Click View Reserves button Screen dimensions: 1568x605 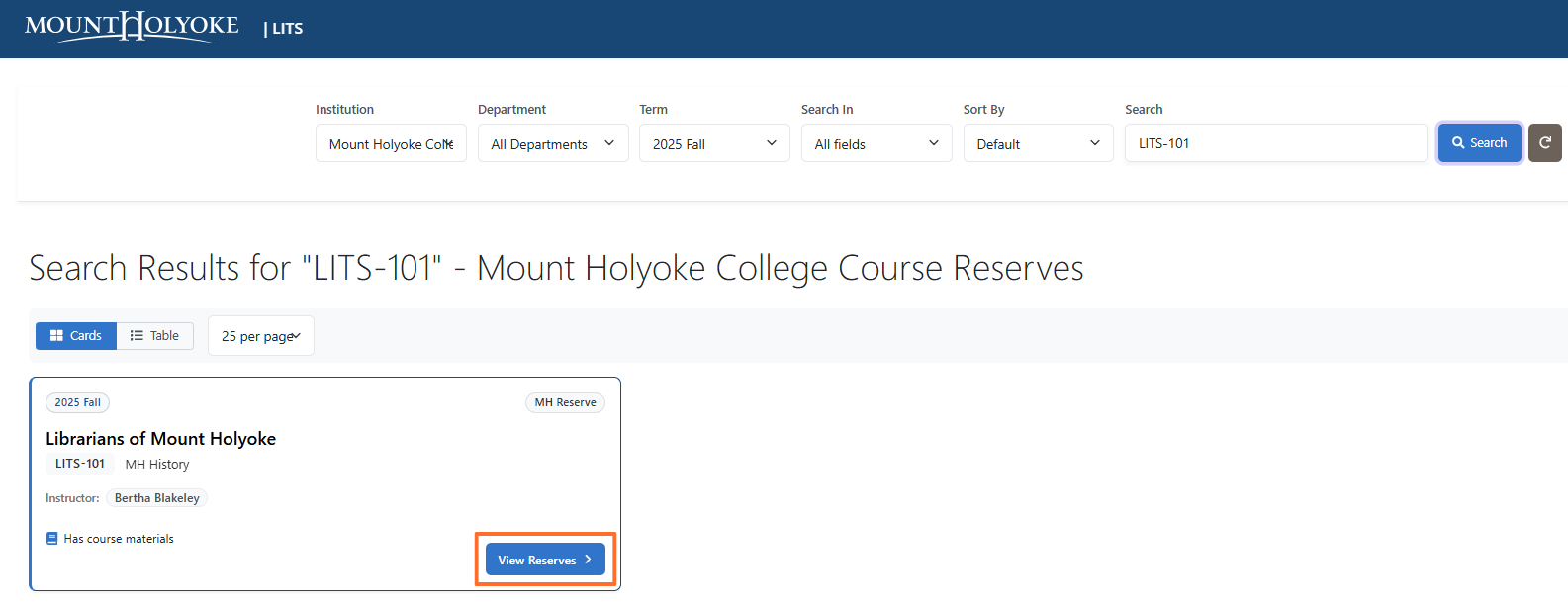545,560
